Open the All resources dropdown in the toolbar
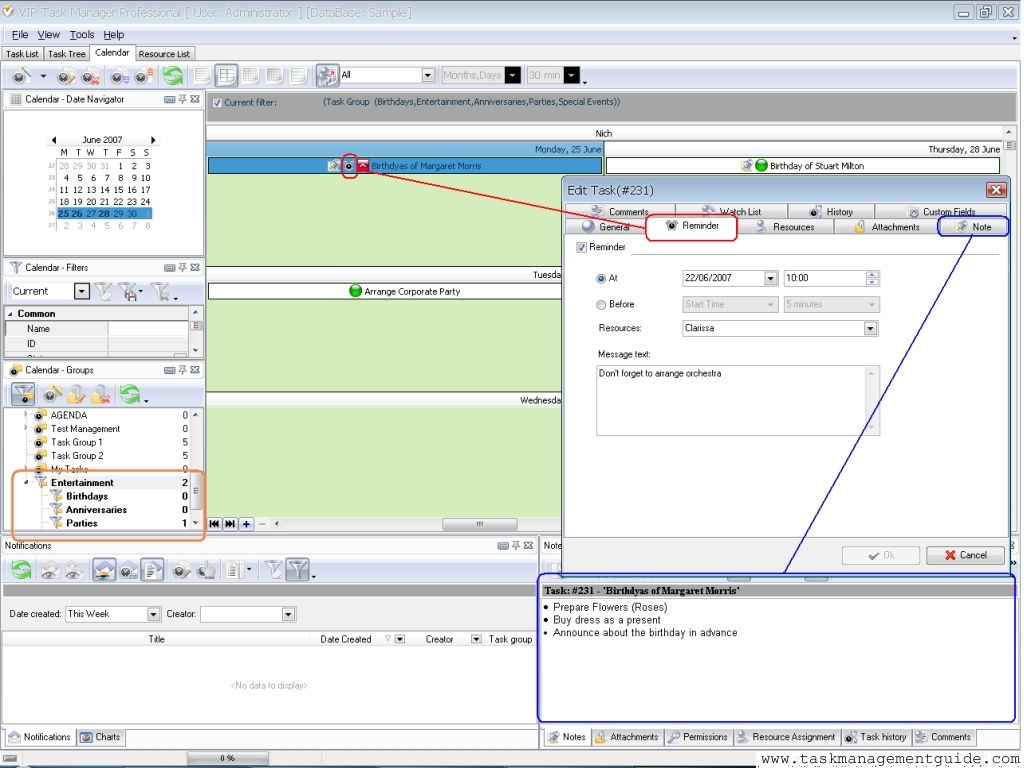 point(428,75)
